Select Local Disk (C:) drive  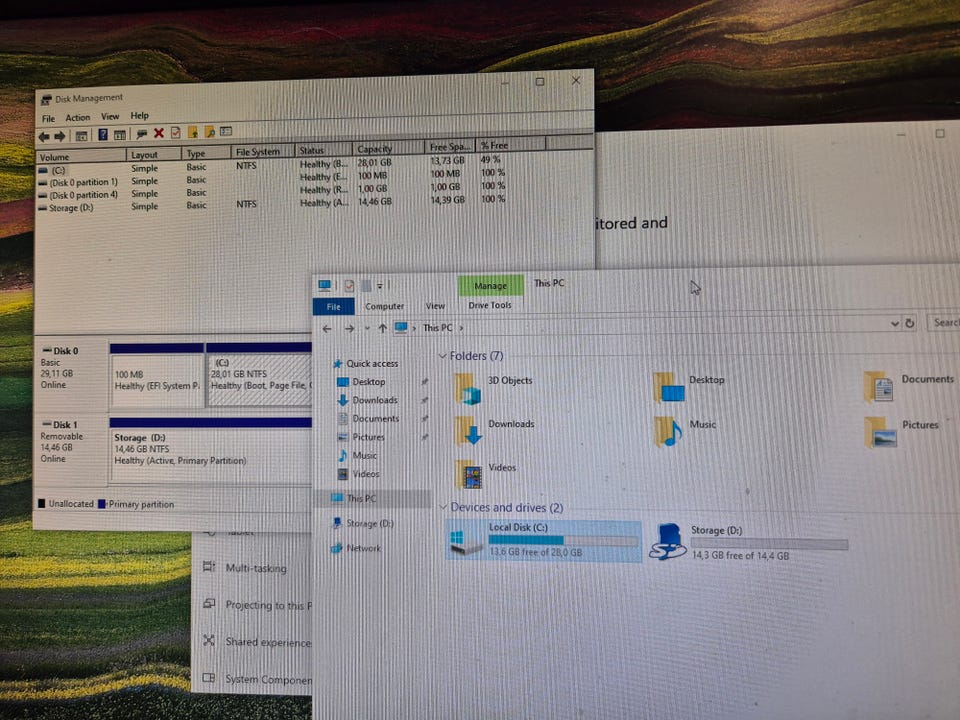(543, 540)
